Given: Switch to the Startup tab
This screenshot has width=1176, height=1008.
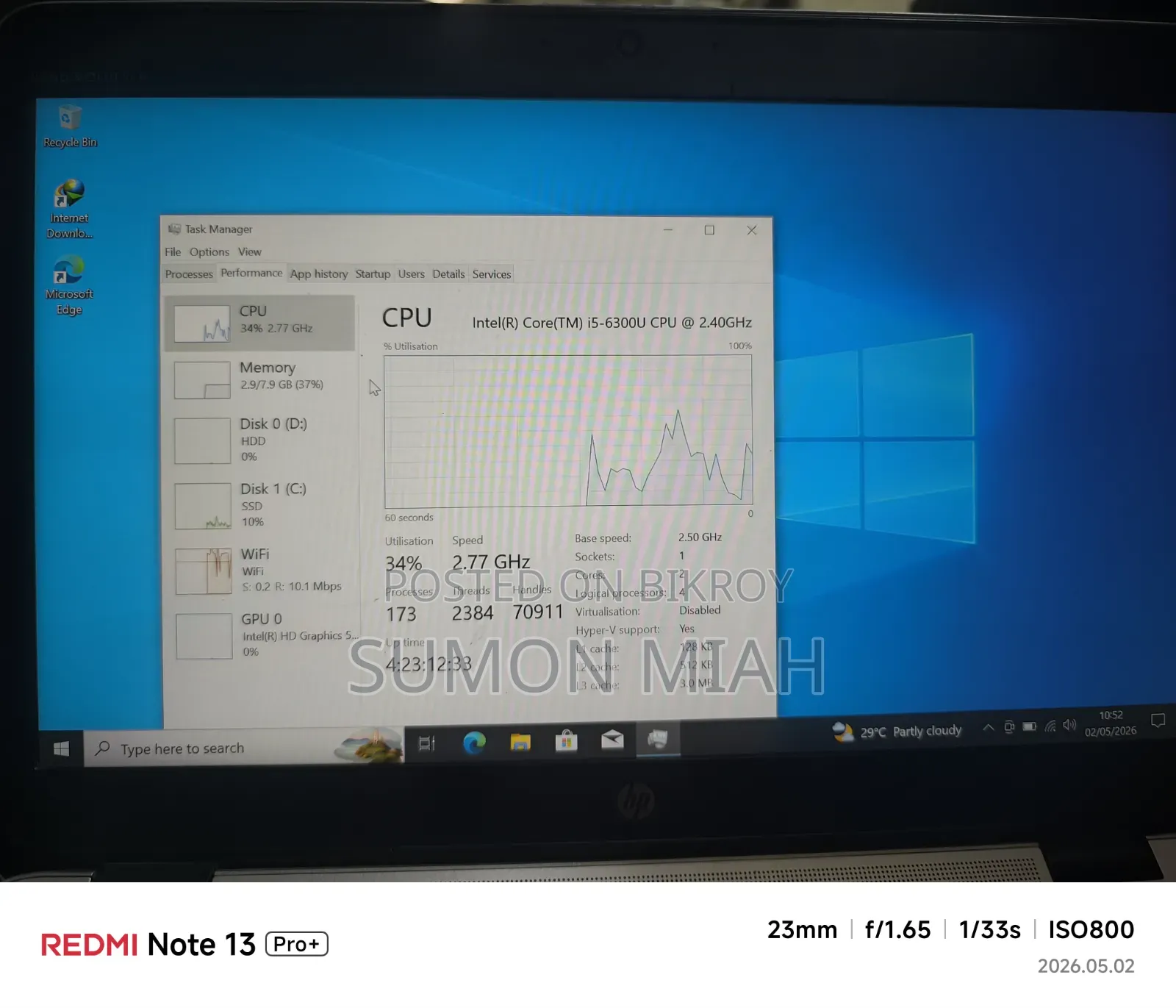Looking at the screenshot, I should (373, 274).
